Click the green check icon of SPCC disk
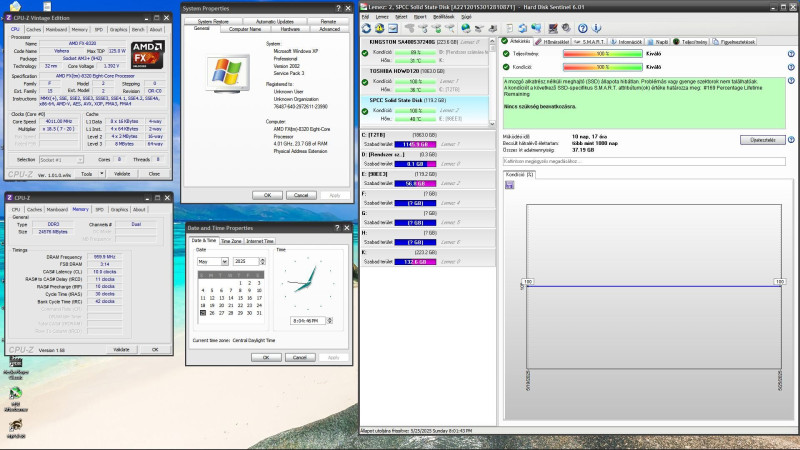This screenshot has height=450, width=800. click(x=365, y=111)
